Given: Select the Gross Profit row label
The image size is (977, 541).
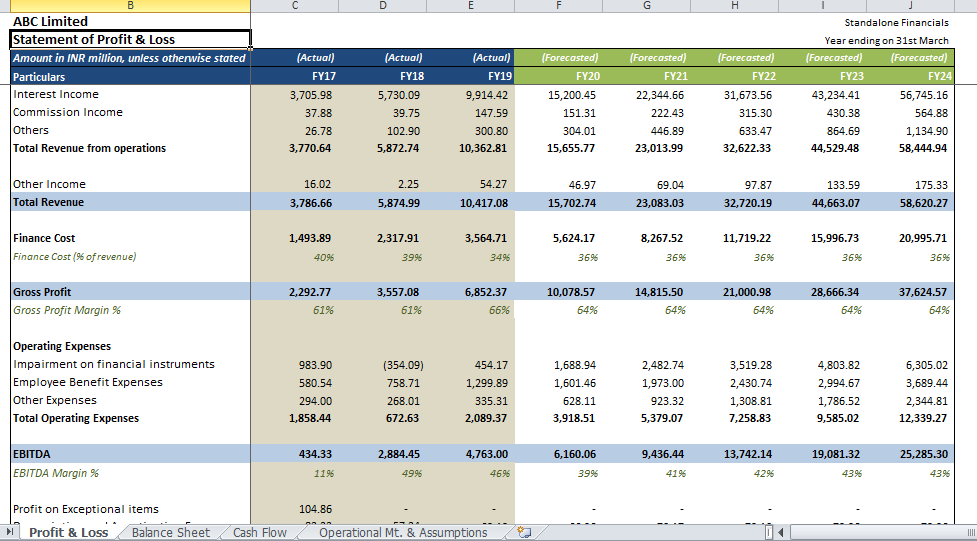Looking at the screenshot, I should [x=42, y=292].
